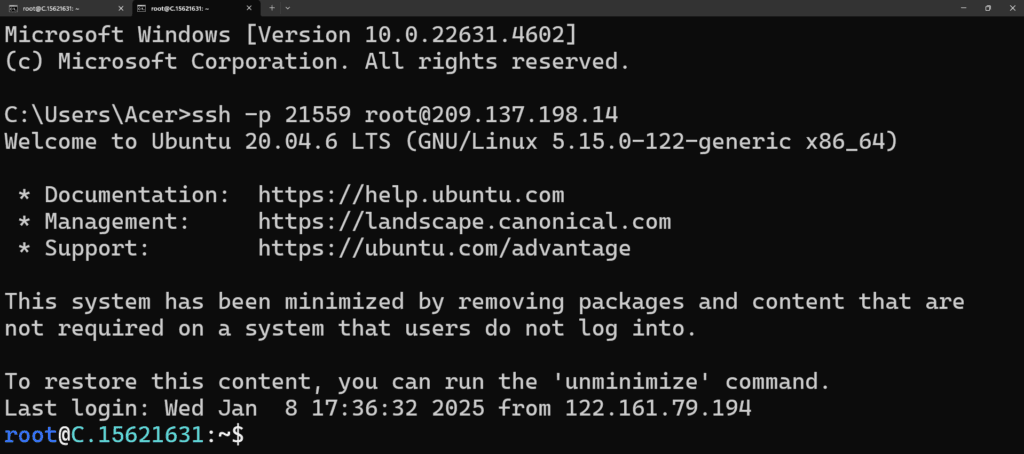Click the last login IP 122.161.79.194
1024x454 pixels.
point(658,408)
